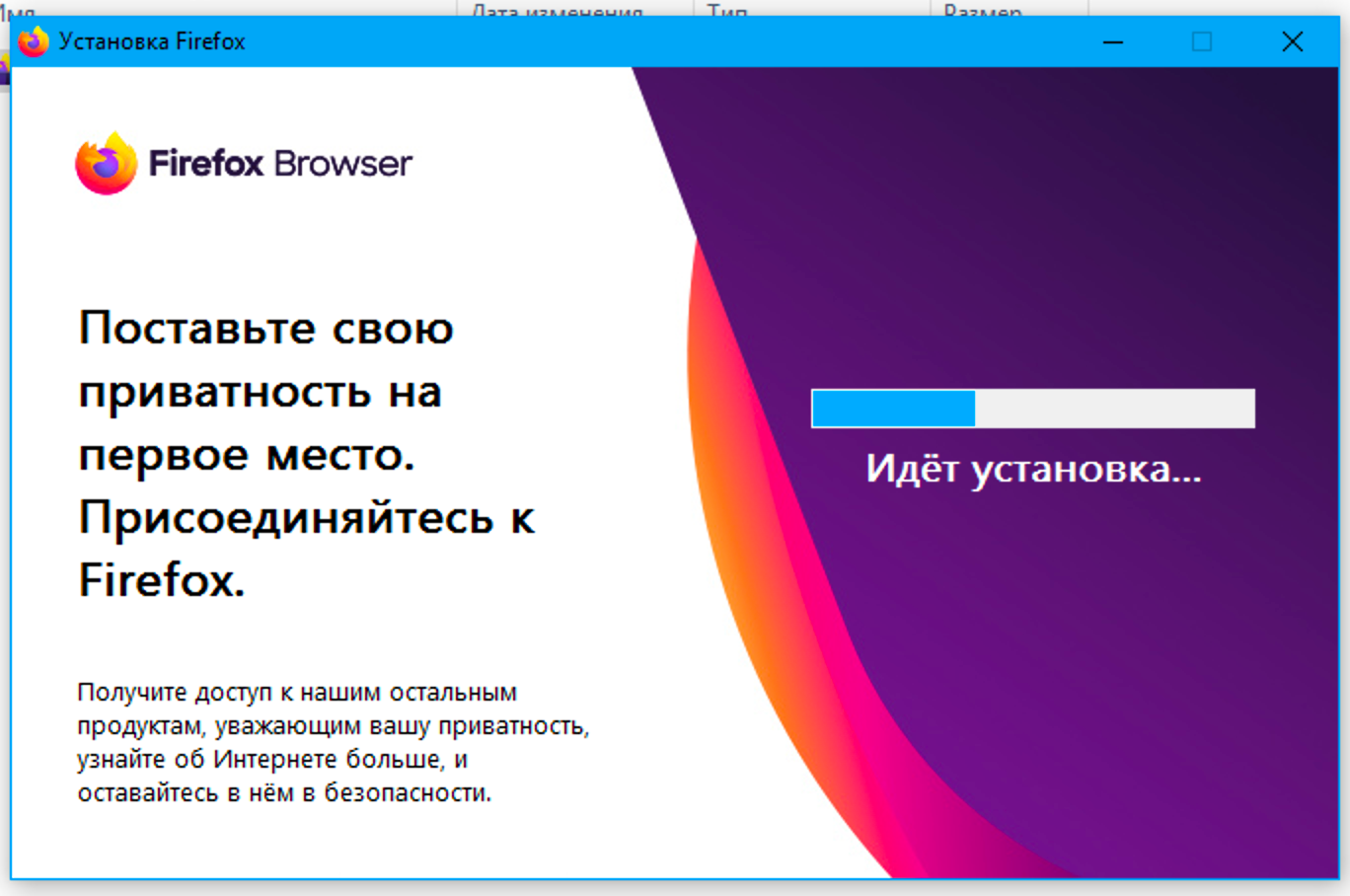Click the 'Установка Firefox' window title

(152, 41)
